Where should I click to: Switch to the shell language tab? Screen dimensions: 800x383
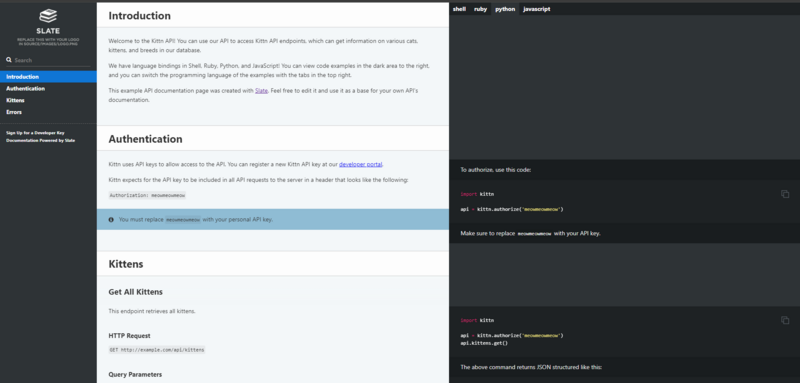[459, 9]
